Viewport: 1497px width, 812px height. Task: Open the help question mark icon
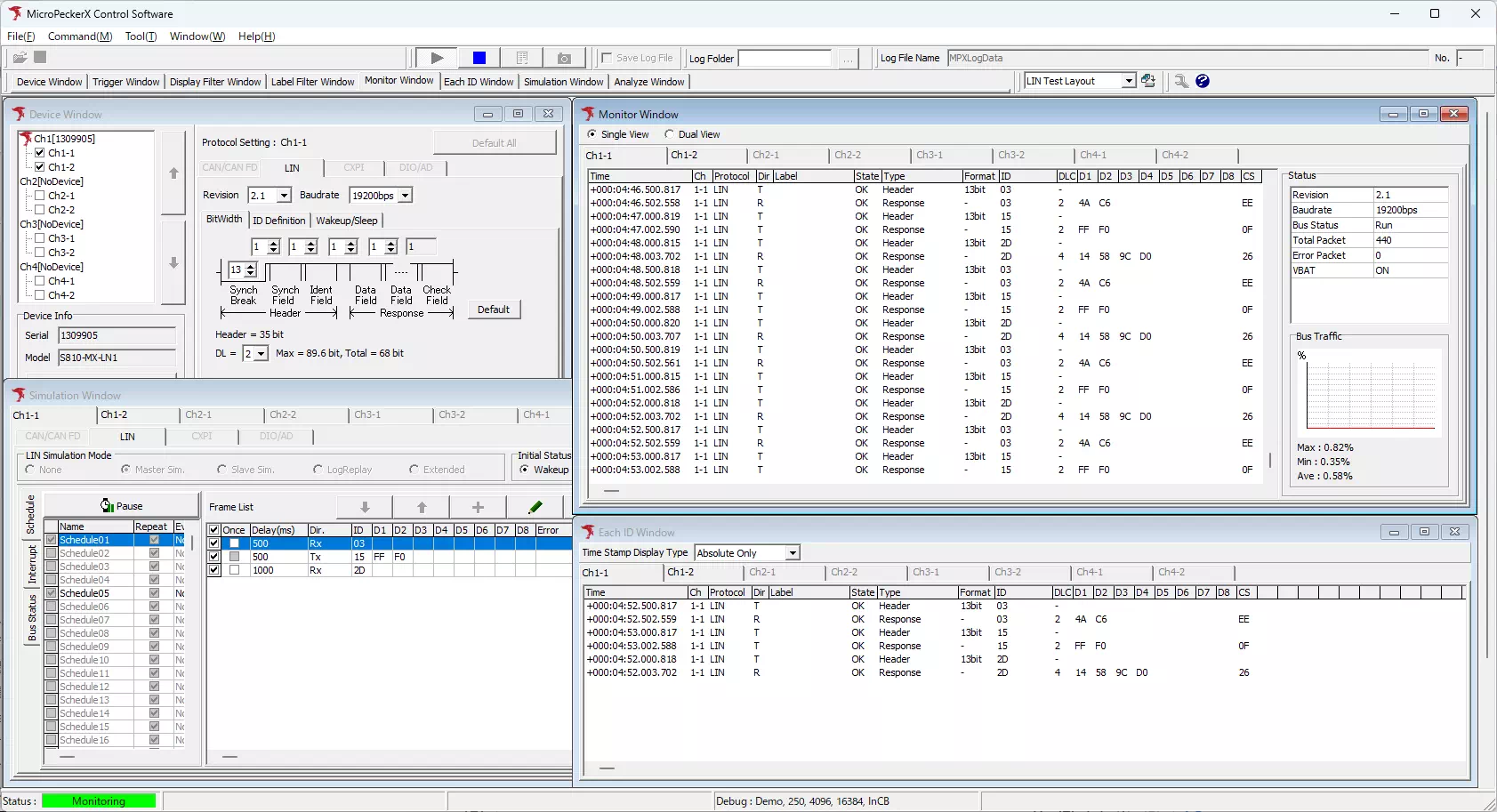pyautogui.click(x=1203, y=81)
